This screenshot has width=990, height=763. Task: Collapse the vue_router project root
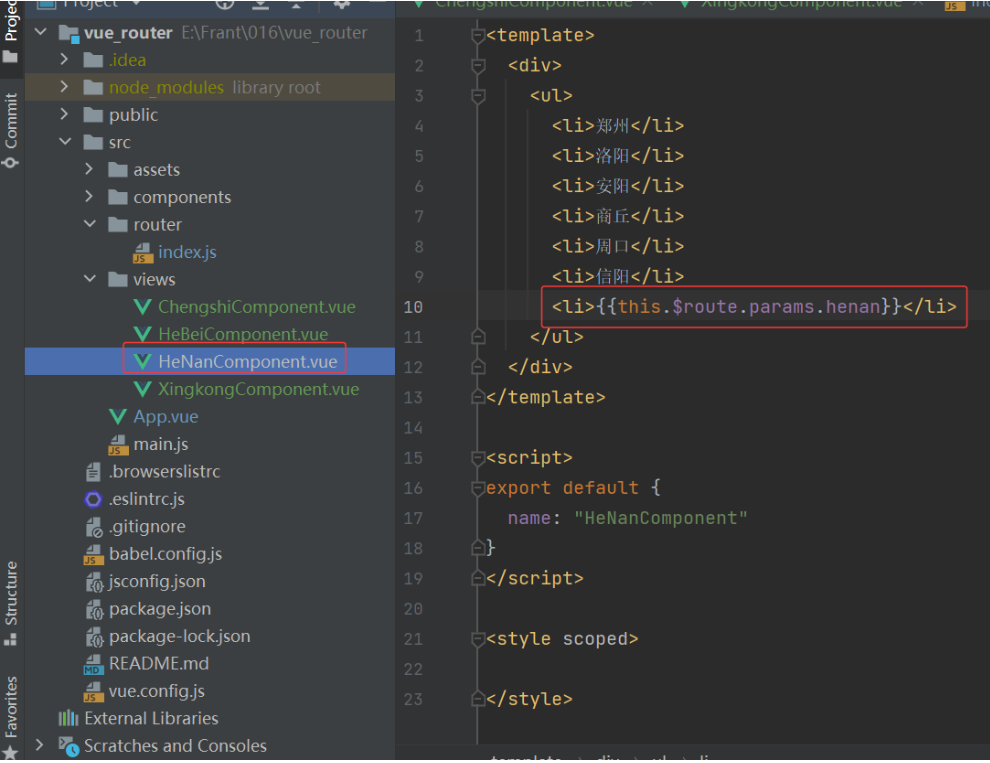(40, 32)
